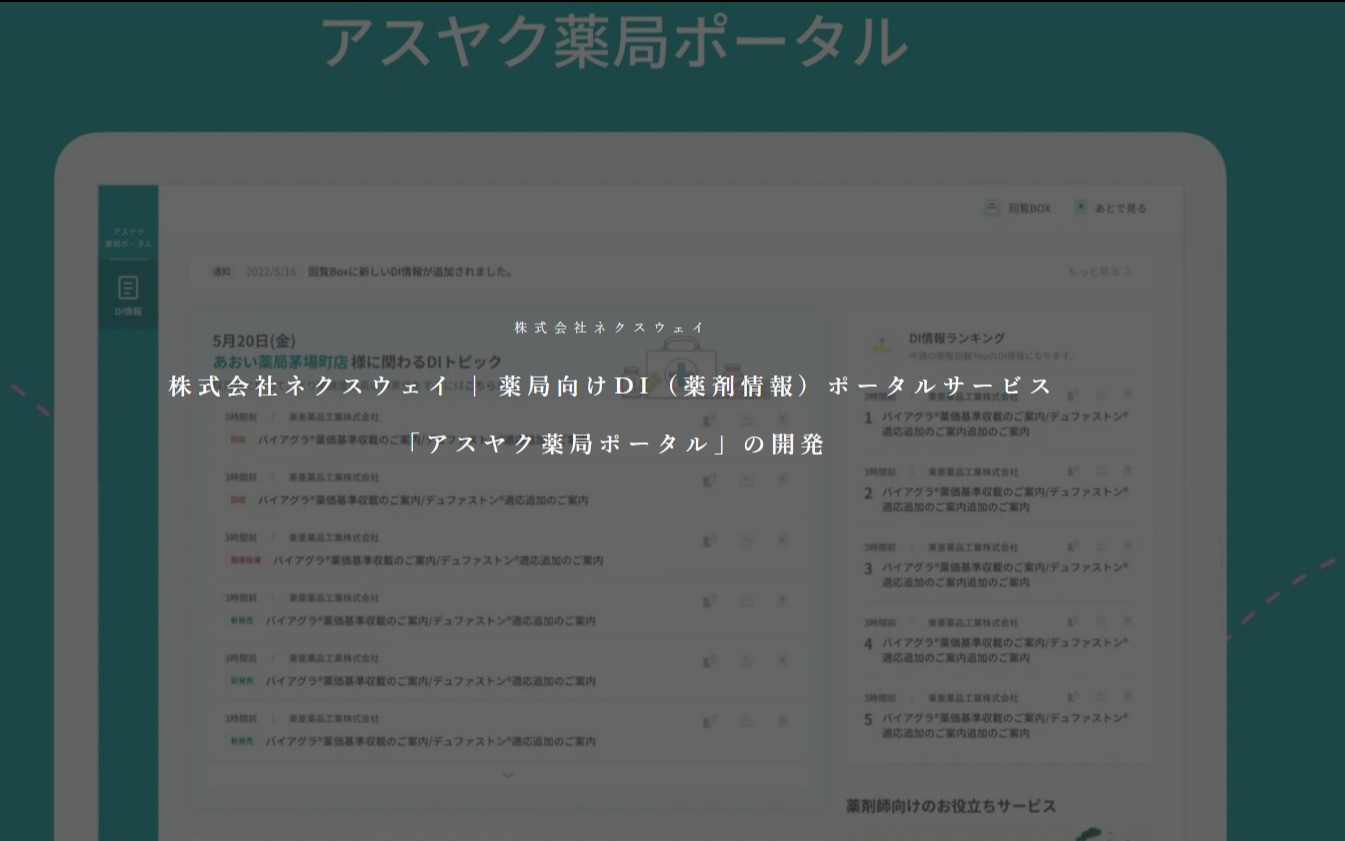Click the あおい薬局茅場町店 pharmacy name
This screenshot has width=1345, height=841.
coord(280,361)
